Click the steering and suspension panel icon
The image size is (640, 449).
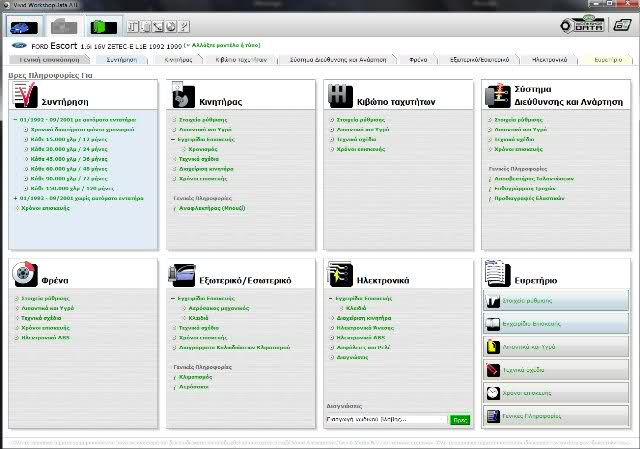tap(496, 96)
